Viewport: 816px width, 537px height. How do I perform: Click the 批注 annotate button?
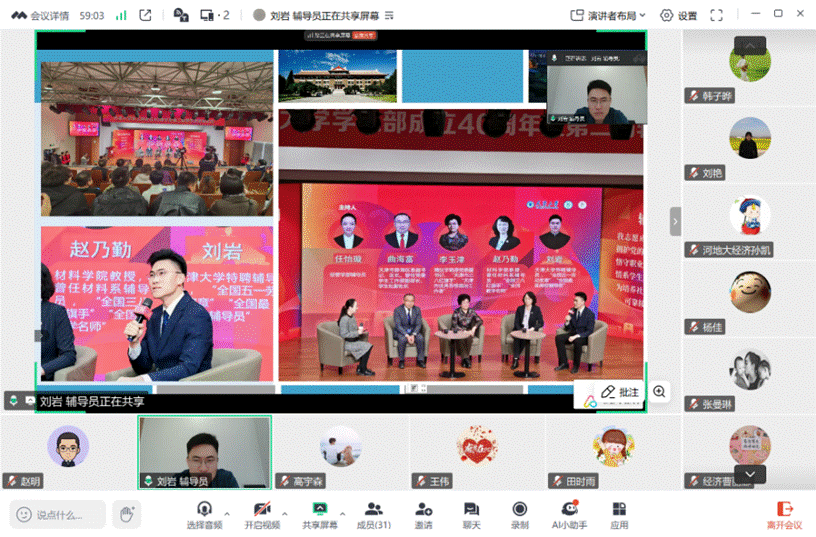pos(619,393)
